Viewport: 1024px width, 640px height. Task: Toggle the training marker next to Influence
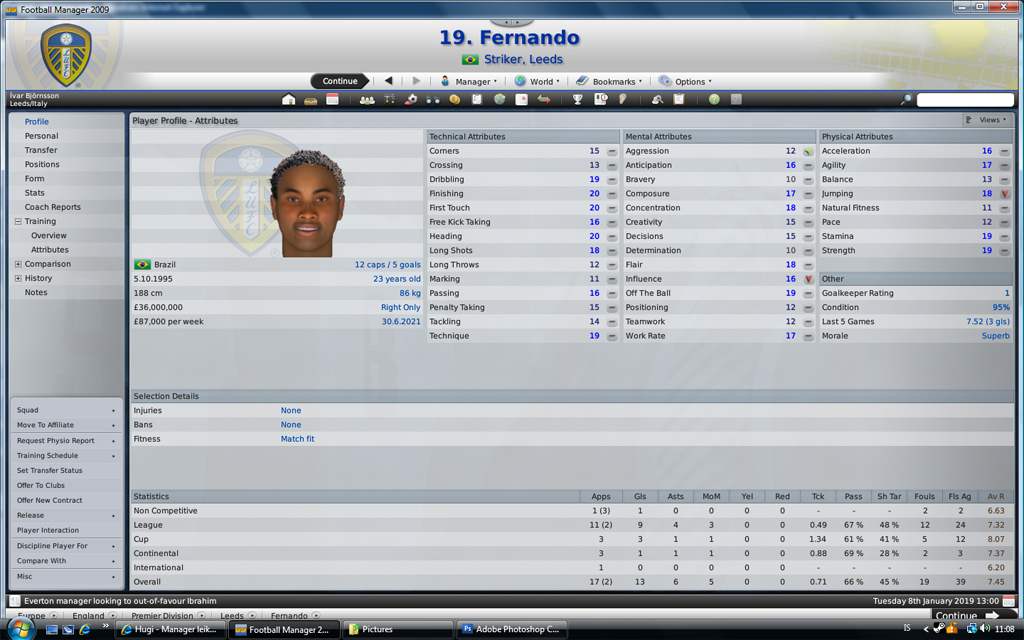click(808, 280)
